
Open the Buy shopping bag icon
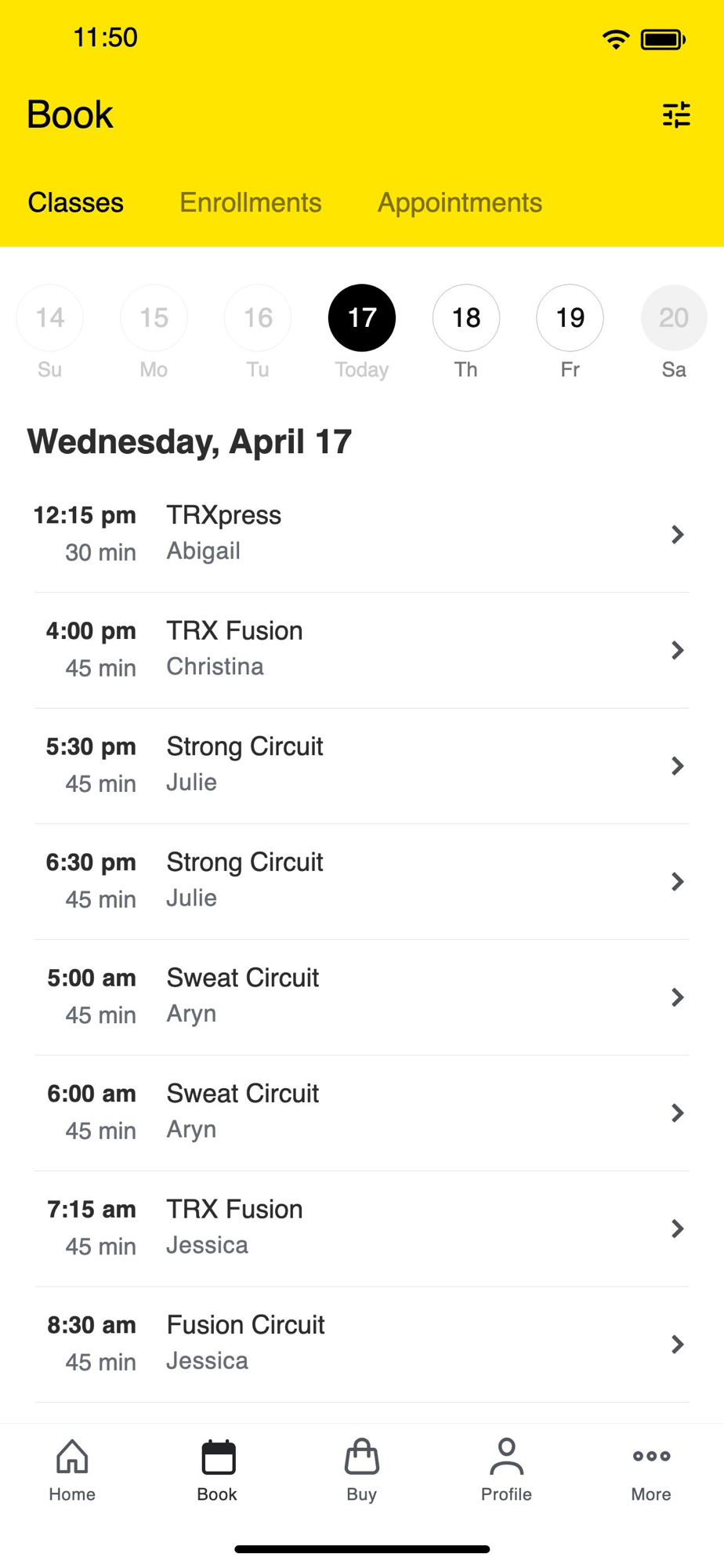362,1457
